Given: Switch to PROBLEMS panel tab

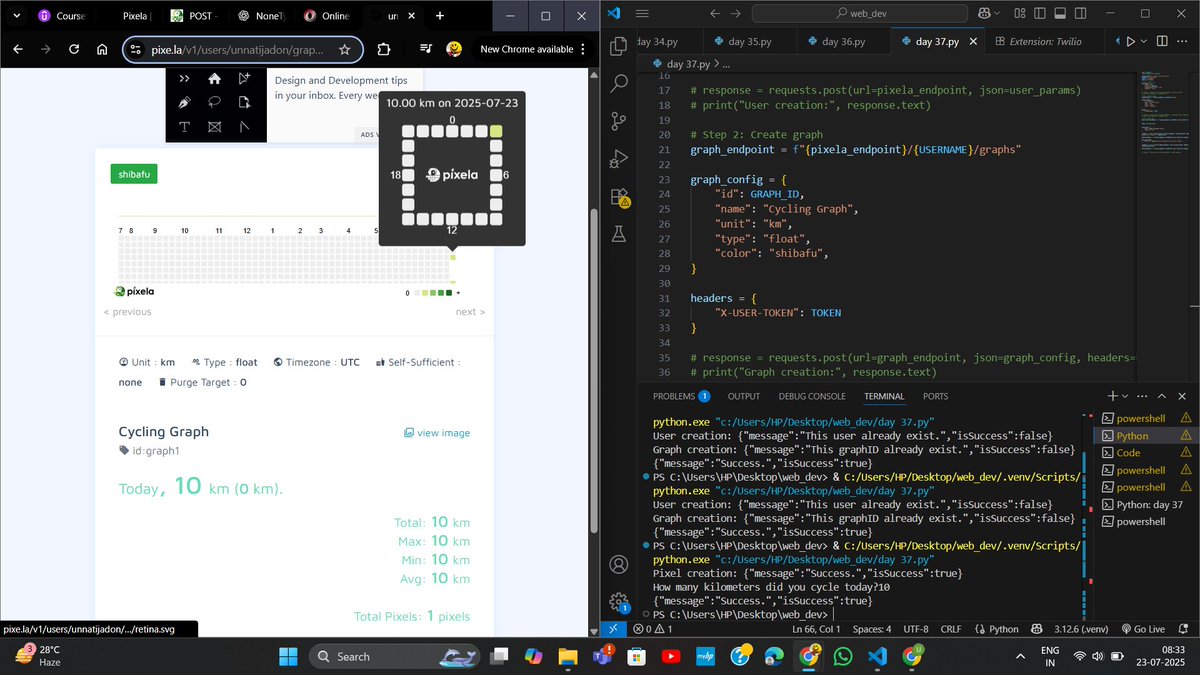Looking at the screenshot, I should click(x=681, y=396).
